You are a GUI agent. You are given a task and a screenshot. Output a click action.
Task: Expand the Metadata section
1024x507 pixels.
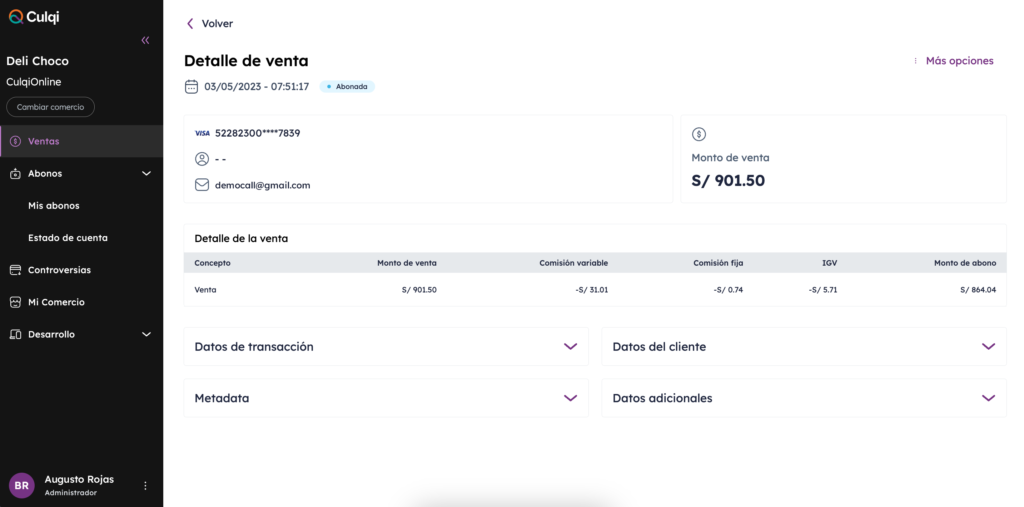point(386,398)
